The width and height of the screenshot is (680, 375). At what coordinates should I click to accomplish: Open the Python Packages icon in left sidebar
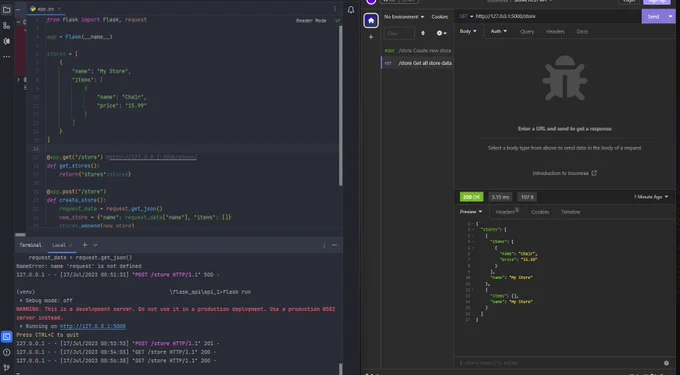pos(7,41)
